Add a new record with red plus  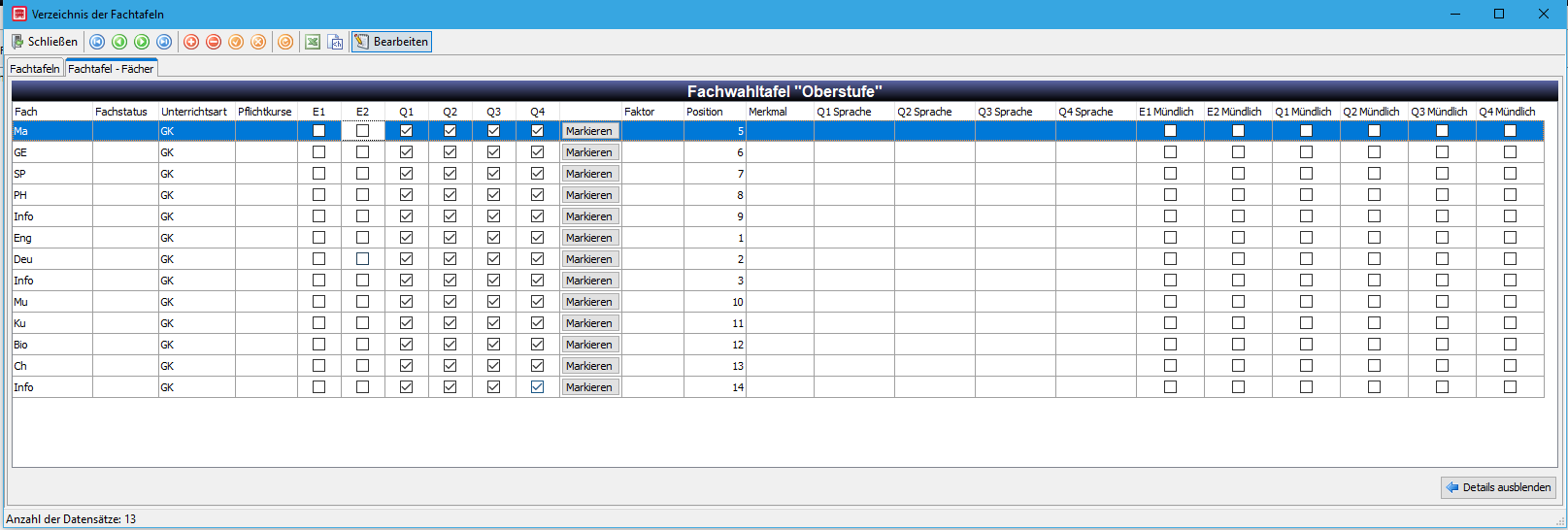[191, 42]
